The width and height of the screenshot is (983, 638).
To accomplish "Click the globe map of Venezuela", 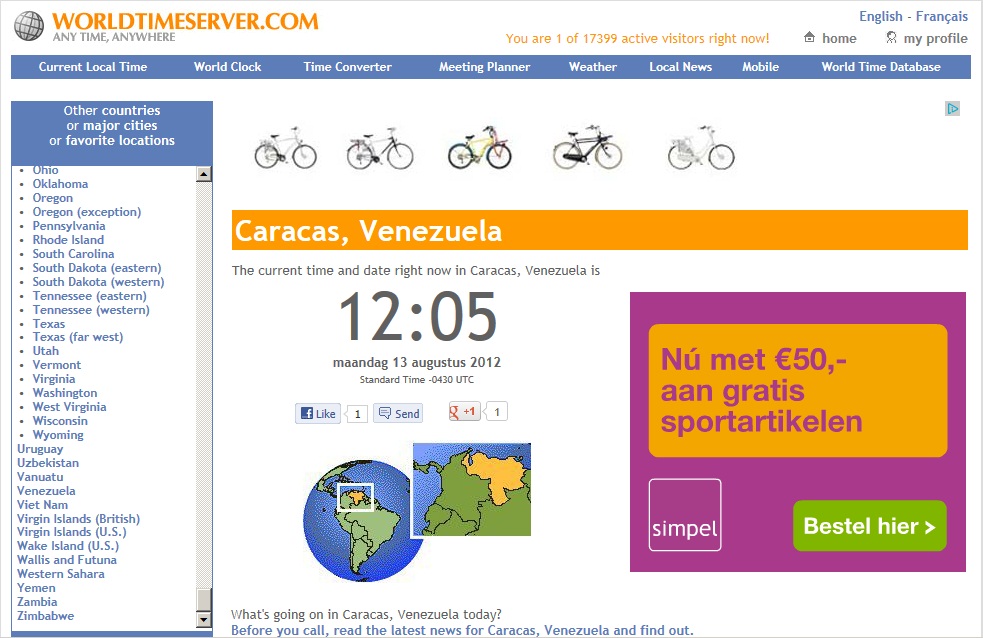I will coord(356,517).
